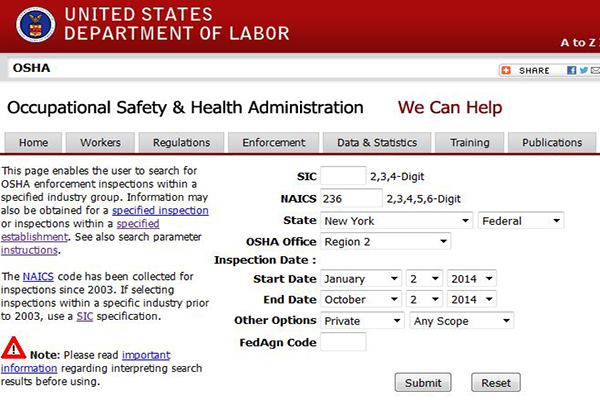This screenshot has height=400, width=600.
Task: Share the page on Facebook
Action: pyautogui.click(x=571, y=70)
